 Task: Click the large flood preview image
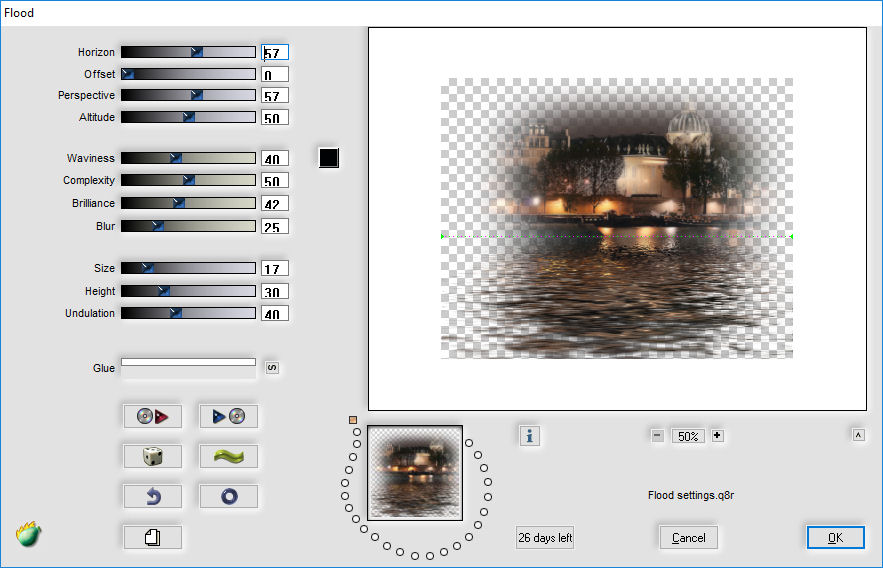(617, 218)
